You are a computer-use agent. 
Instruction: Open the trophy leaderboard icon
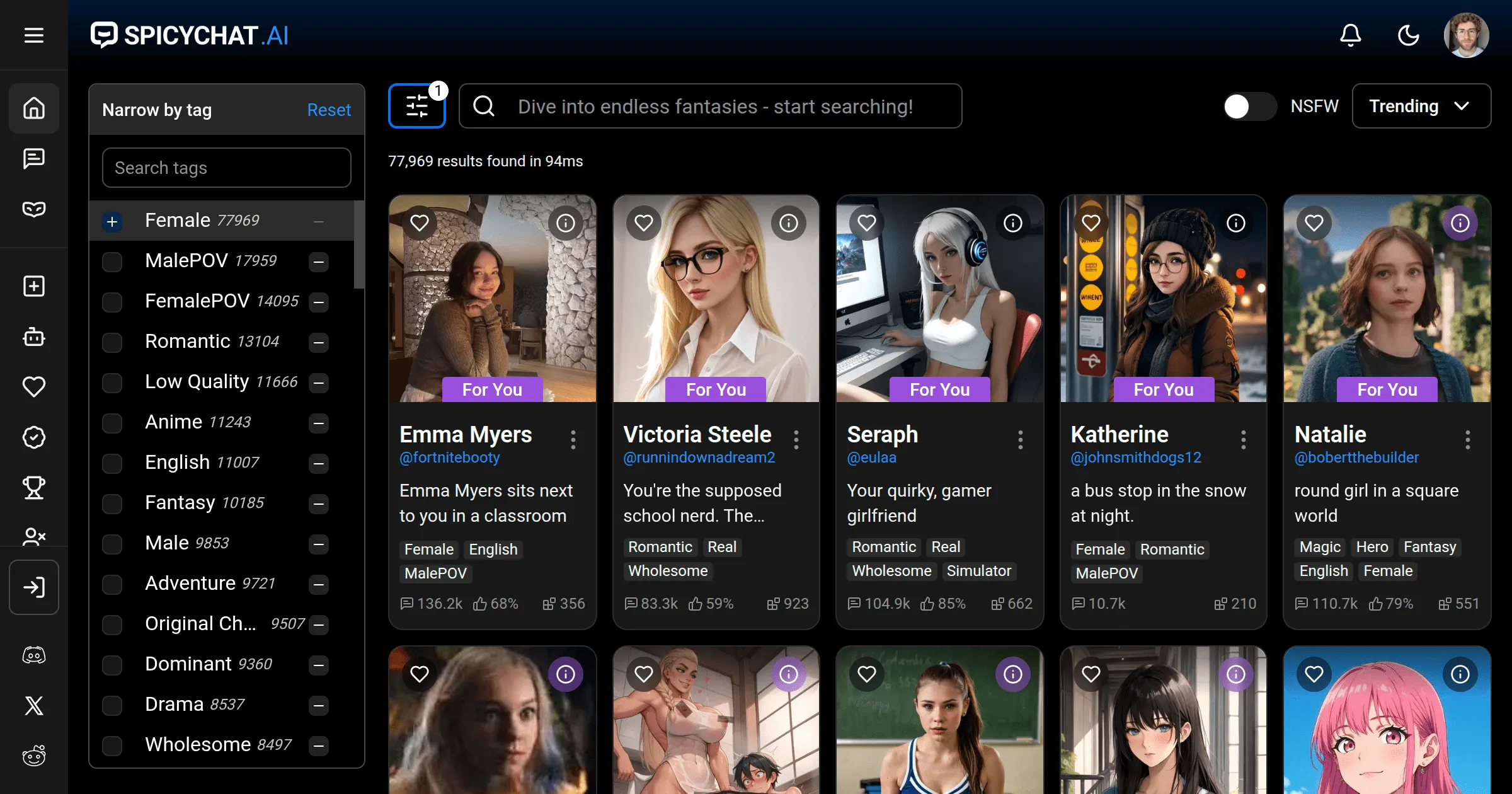point(34,487)
